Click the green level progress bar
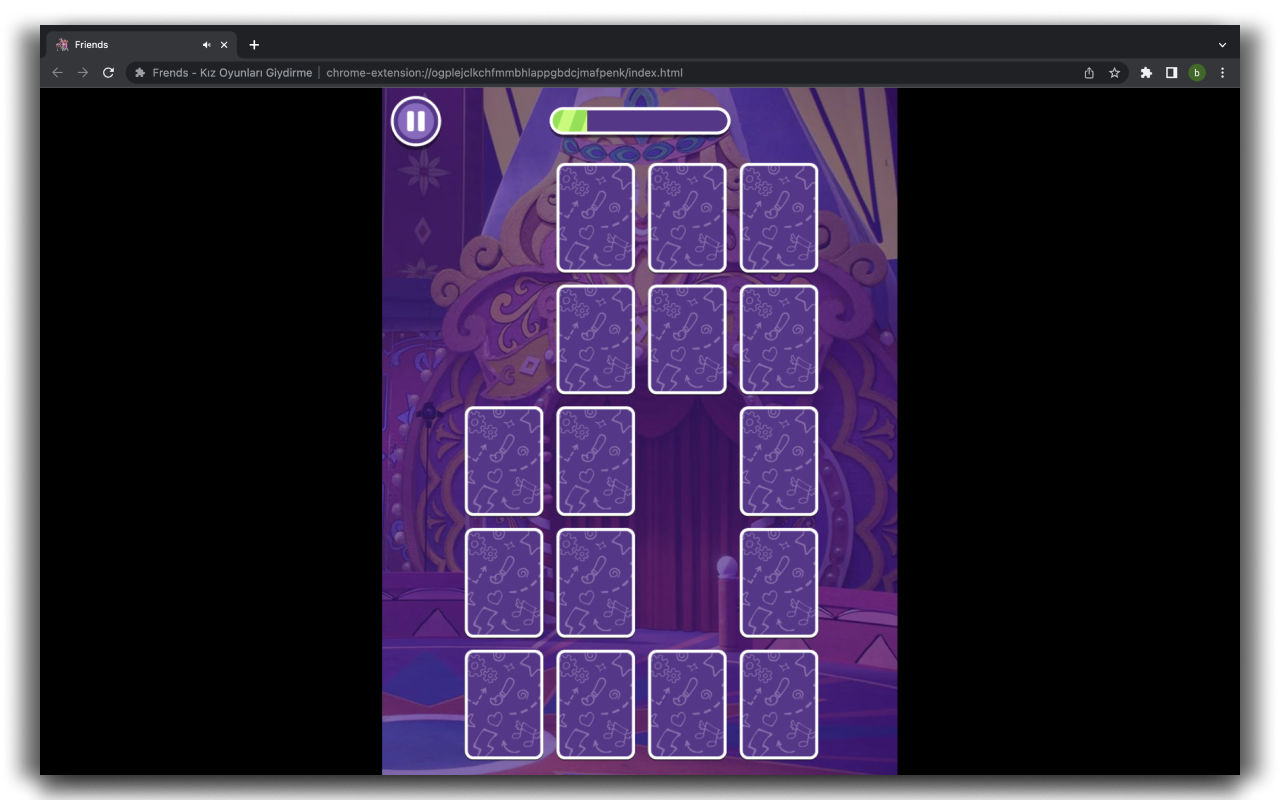This screenshot has height=800, width=1280. click(640, 121)
